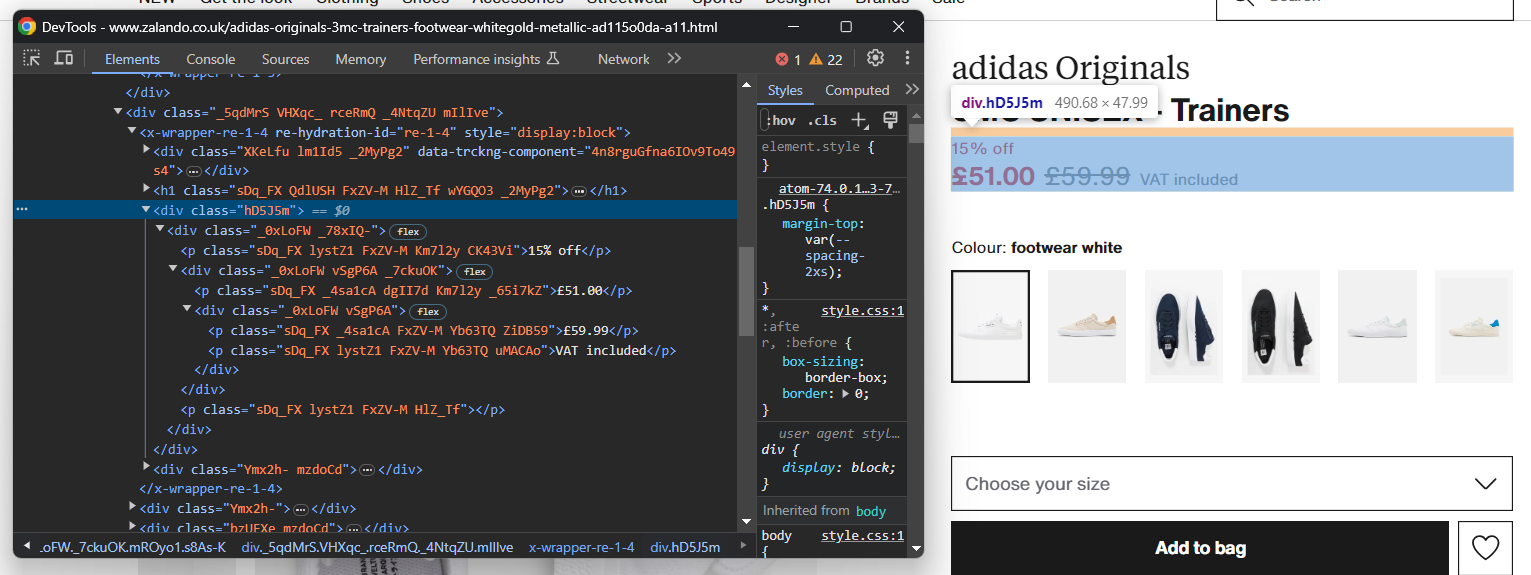Image resolution: width=1531 pixels, height=575 pixels.
Task: Open DevTools settings gear
Action: point(875,59)
